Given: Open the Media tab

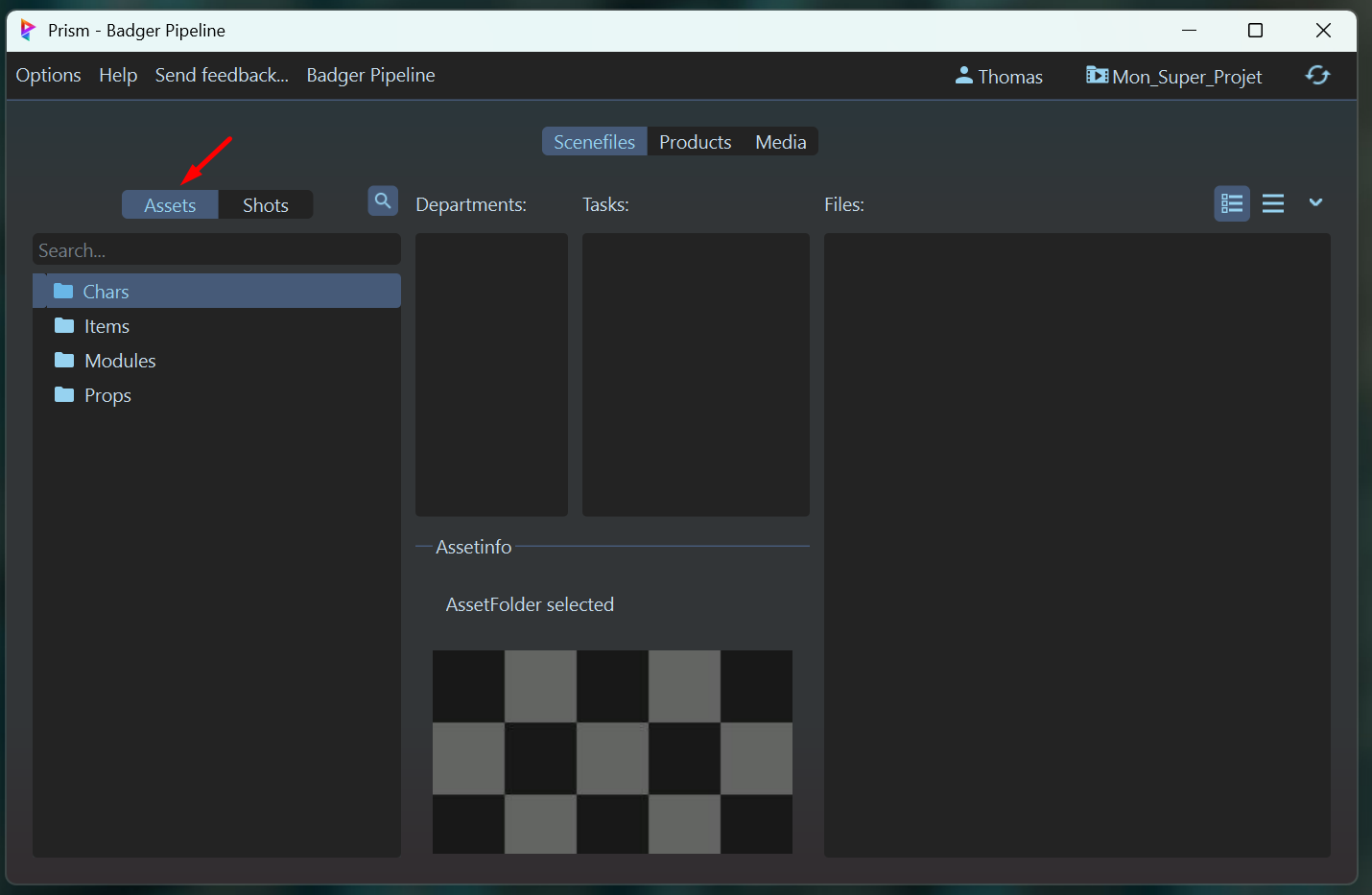Looking at the screenshot, I should coord(780,142).
